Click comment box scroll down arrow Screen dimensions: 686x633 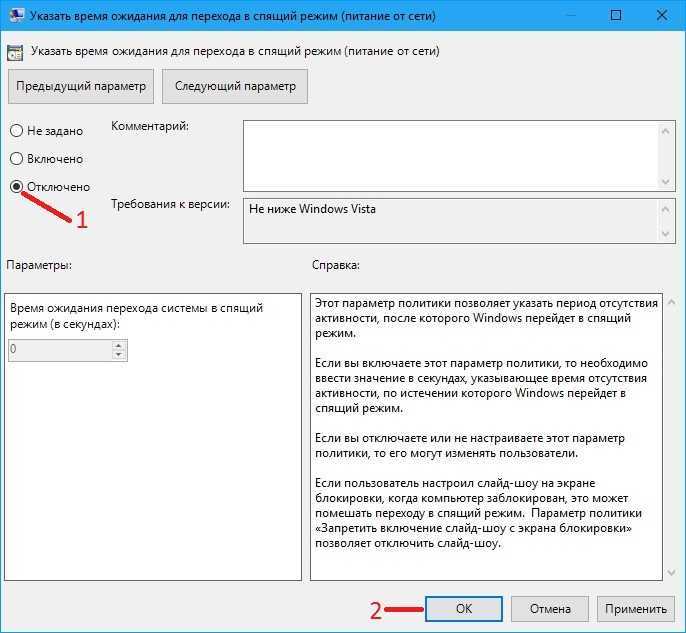pyautogui.click(x=666, y=181)
